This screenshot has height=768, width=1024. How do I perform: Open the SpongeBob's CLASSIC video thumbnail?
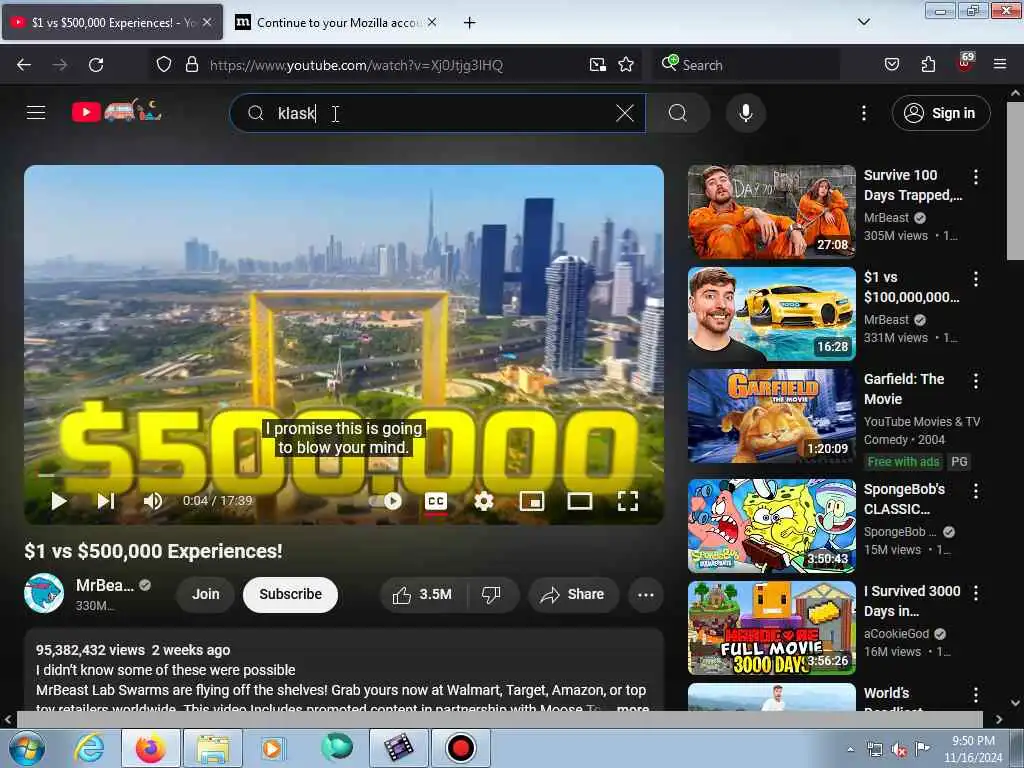(771, 526)
